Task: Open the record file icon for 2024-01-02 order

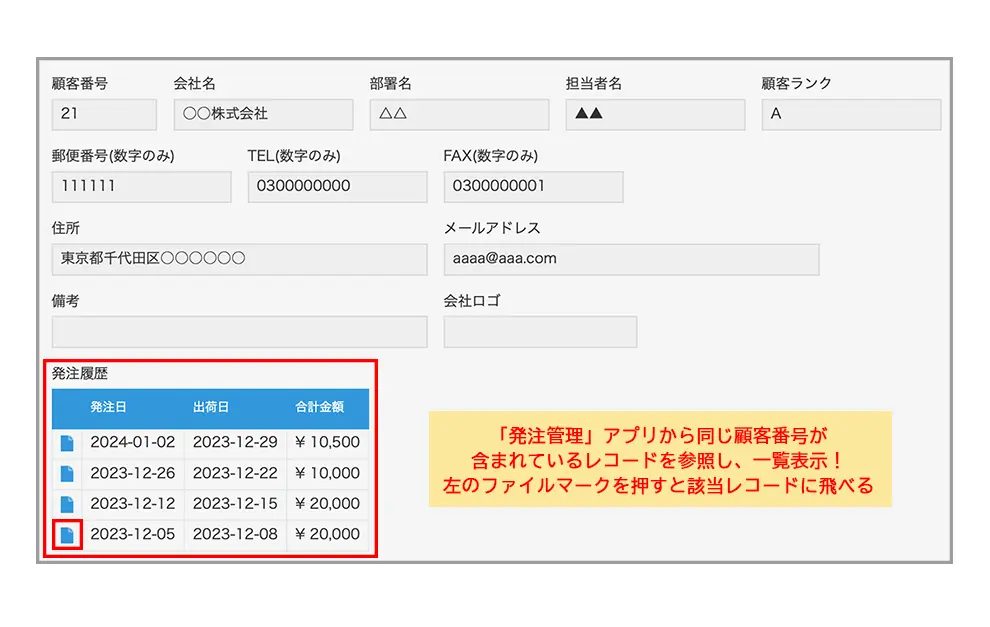Action: [67, 443]
